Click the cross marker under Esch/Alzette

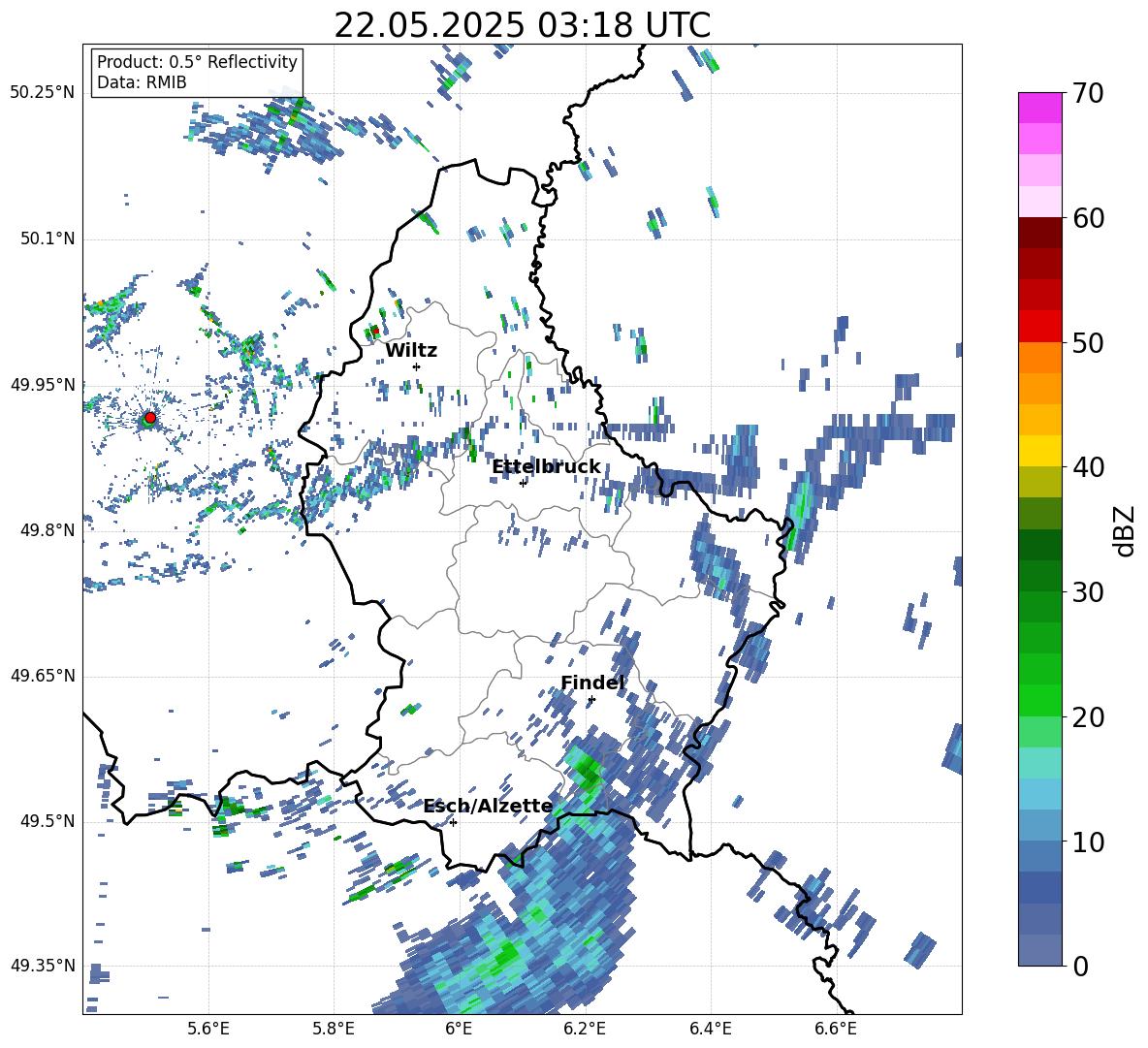(x=453, y=822)
